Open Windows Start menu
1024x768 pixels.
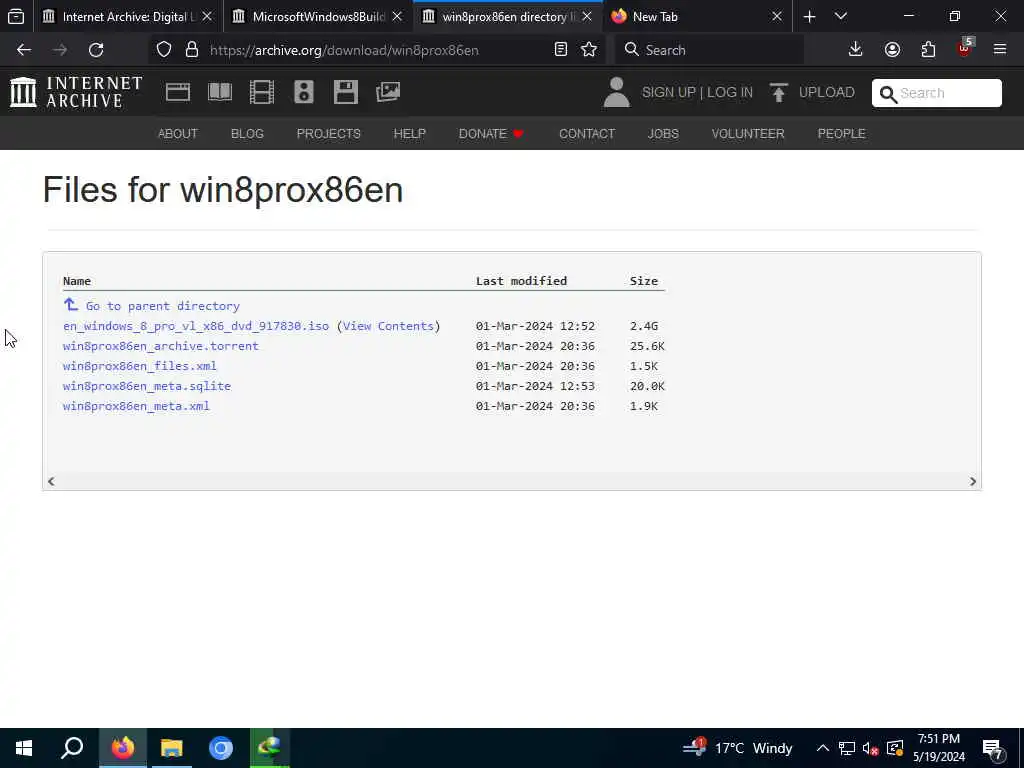pos(24,748)
